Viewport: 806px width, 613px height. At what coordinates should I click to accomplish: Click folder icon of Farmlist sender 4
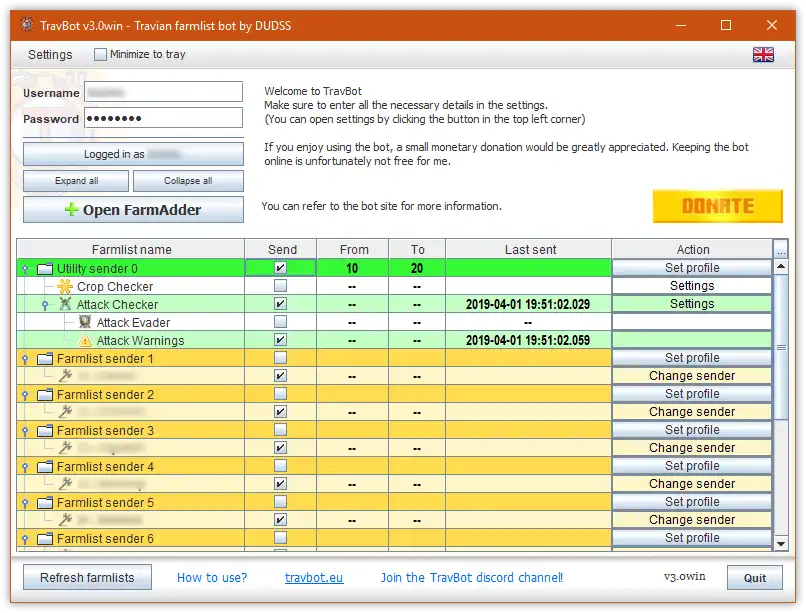45,466
